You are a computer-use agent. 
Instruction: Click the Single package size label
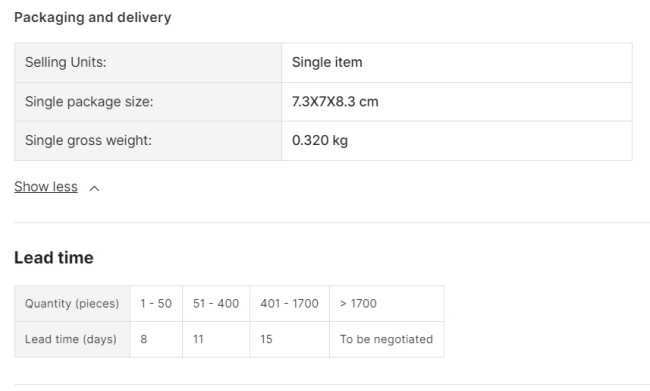[89, 102]
